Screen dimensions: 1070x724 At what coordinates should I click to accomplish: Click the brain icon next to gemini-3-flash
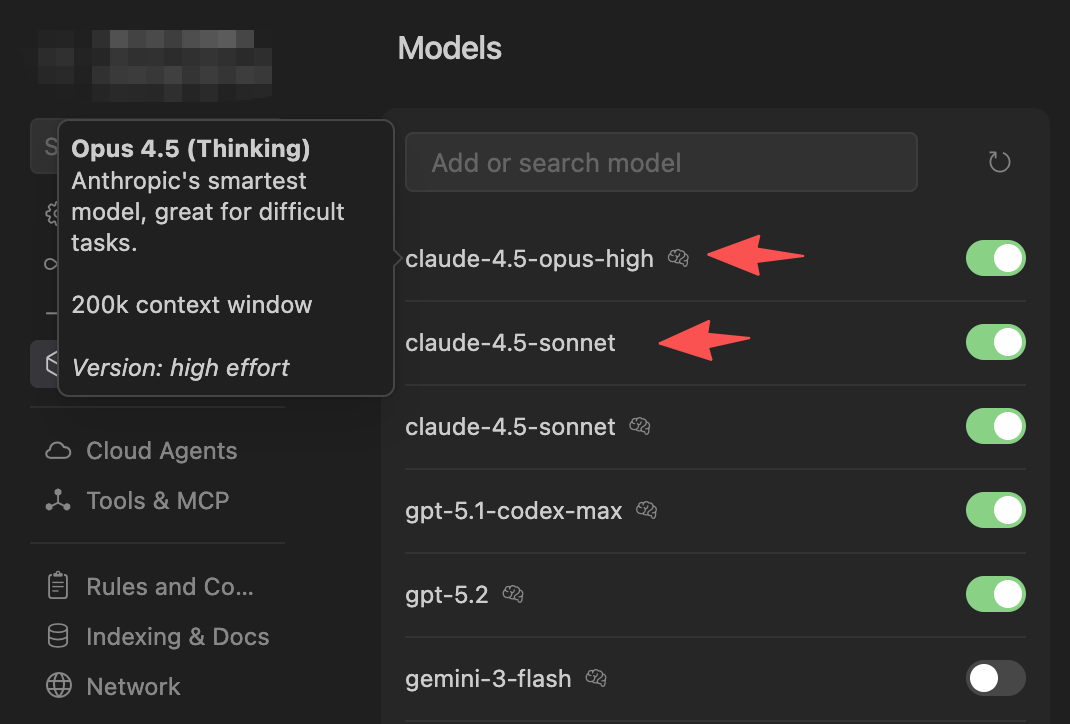coord(596,679)
